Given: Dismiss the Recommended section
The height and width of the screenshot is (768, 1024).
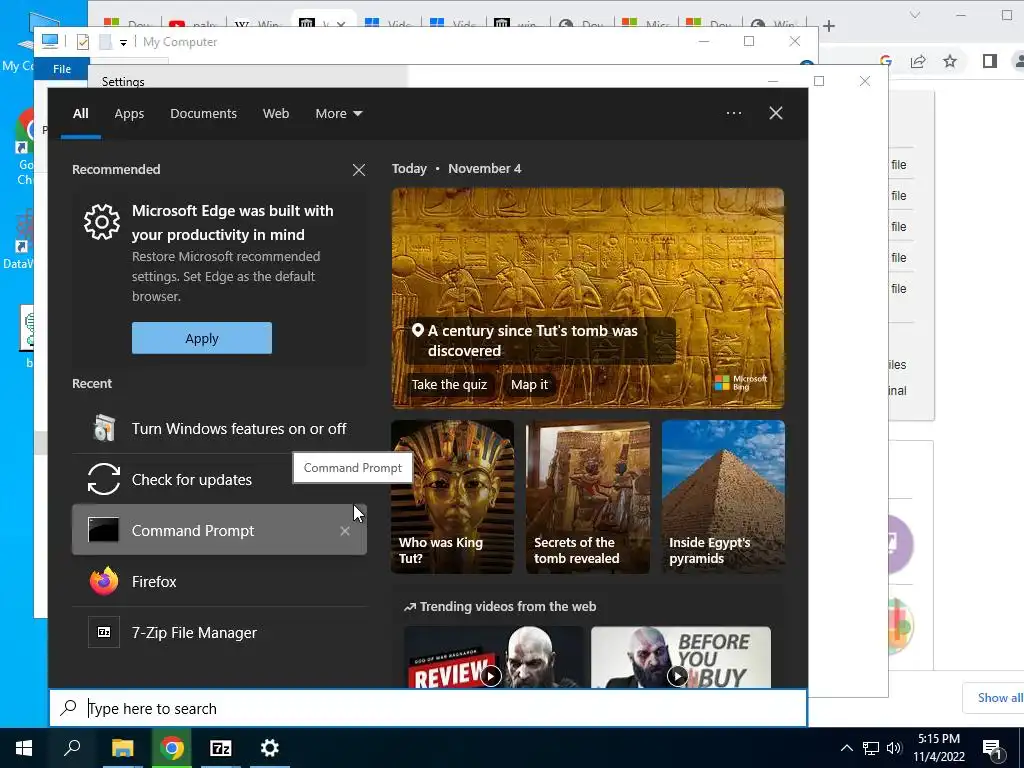Looking at the screenshot, I should (359, 170).
